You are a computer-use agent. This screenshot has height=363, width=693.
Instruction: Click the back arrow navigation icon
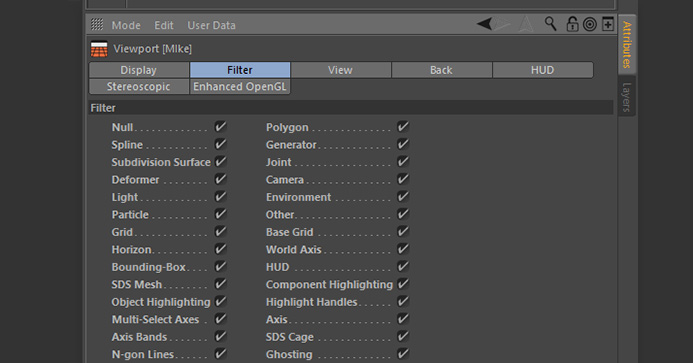coord(484,24)
